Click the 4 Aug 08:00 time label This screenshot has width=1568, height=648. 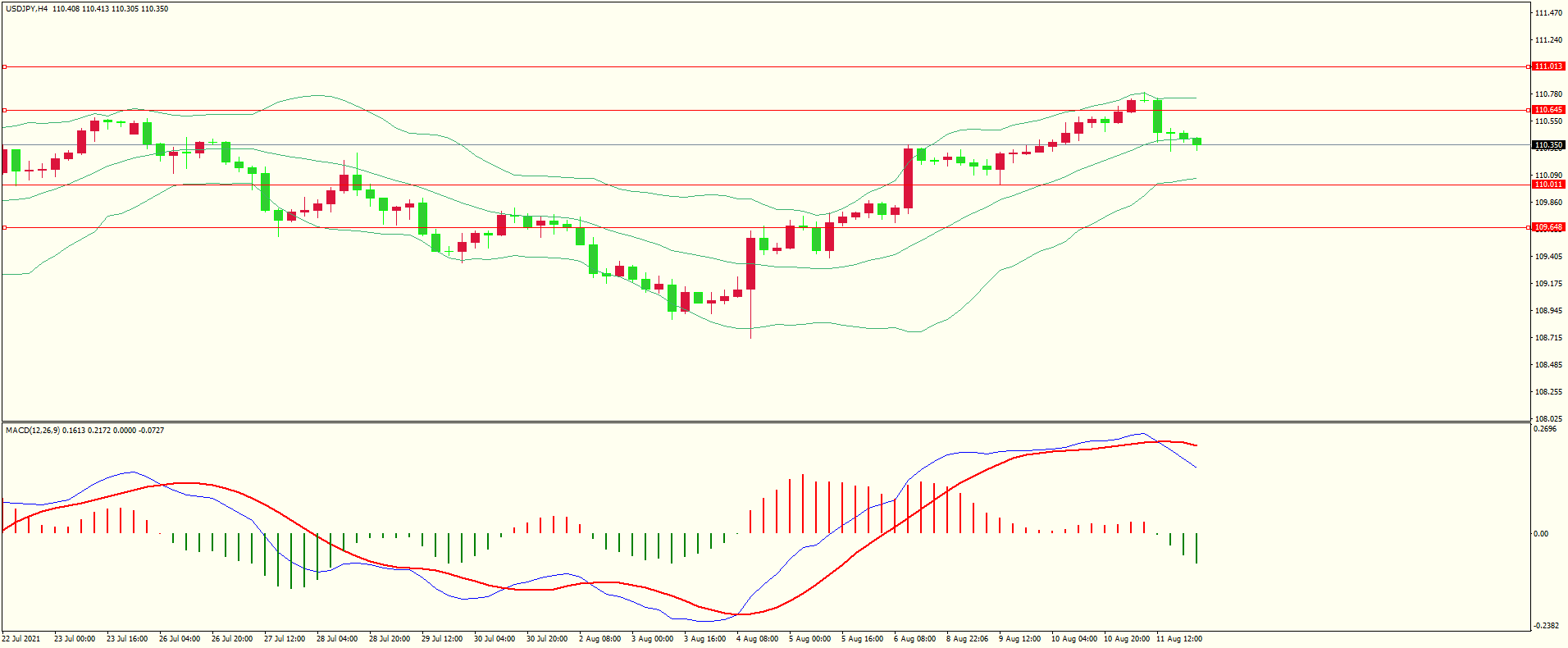(x=758, y=639)
